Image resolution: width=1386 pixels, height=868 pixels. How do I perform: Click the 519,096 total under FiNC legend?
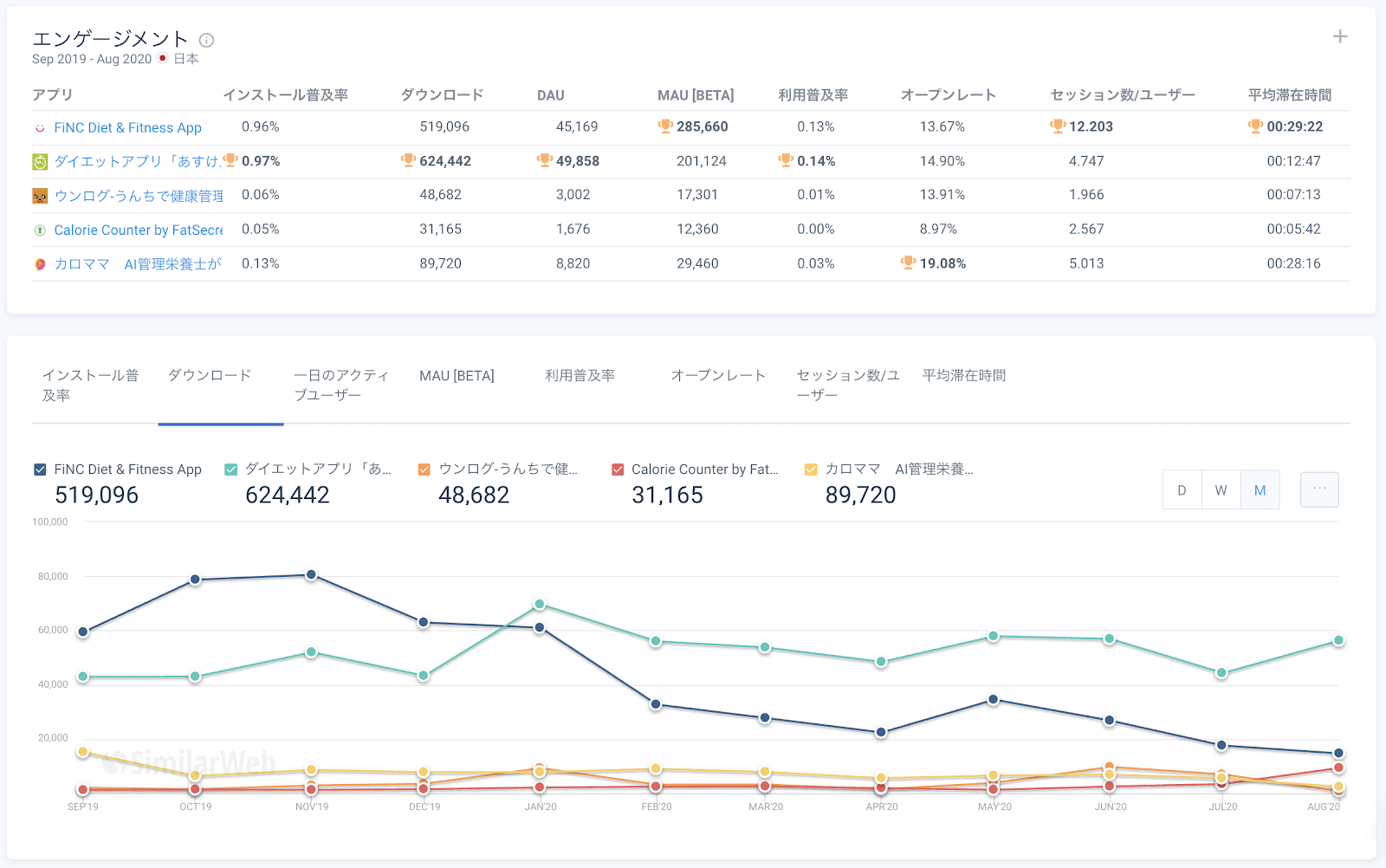[97, 495]
